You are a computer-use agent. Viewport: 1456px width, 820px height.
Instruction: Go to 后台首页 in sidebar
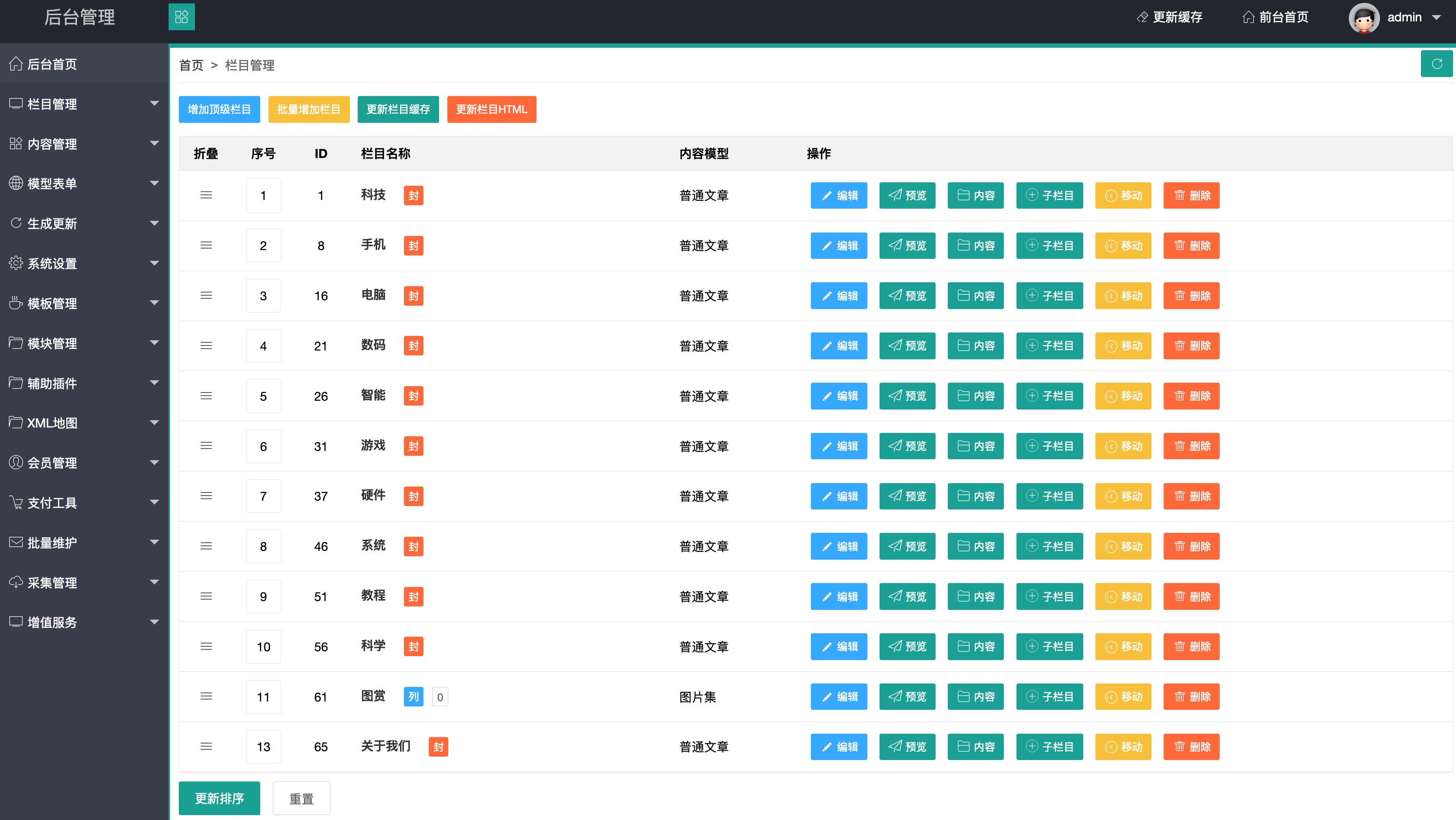[52, 64]
